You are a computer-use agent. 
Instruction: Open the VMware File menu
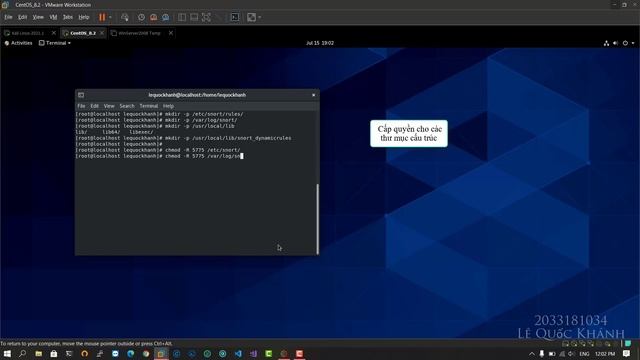click(x=8, y=17)
